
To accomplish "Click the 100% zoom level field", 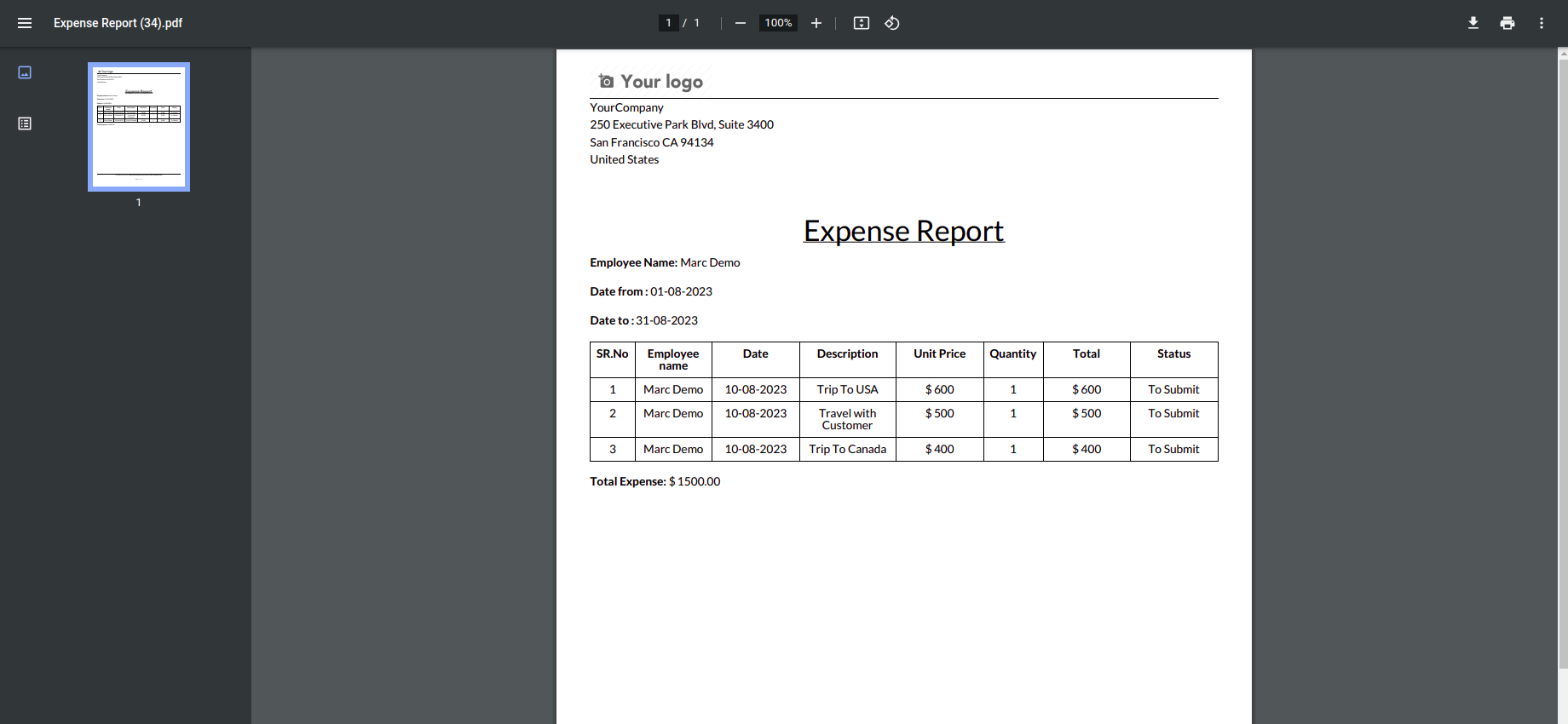I will point(778,23).
